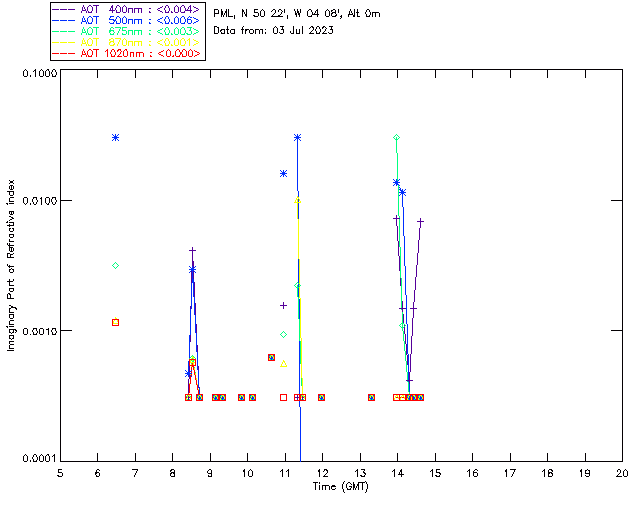The image size is (640, 512).
Task: Click the Imaginary Part of Refractive index axis title
Action: pos(10,265)
